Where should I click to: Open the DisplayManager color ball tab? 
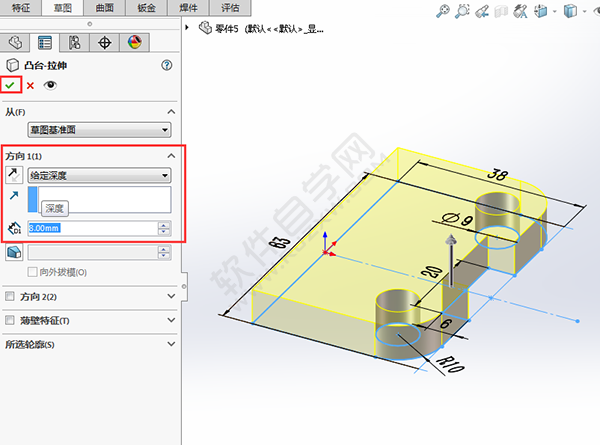pos(134,42)
